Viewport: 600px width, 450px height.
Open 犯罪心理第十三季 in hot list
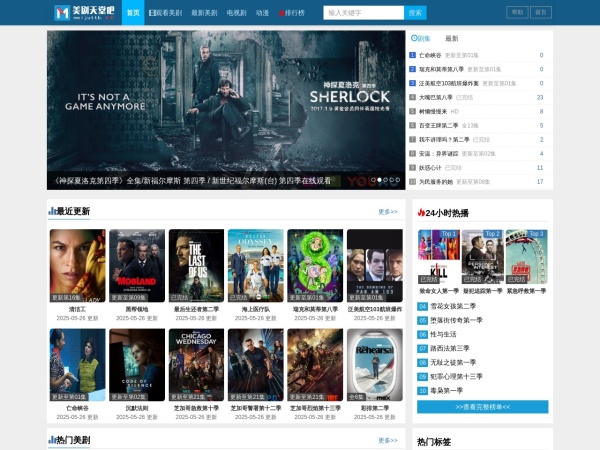[x=456, y=377]
